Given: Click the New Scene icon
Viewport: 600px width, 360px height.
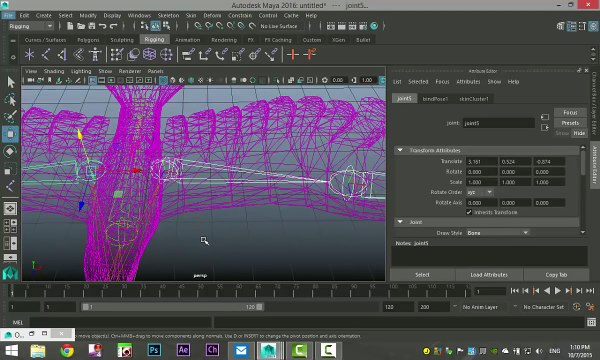Looking at the screenshot, I should tap(70, 26).
